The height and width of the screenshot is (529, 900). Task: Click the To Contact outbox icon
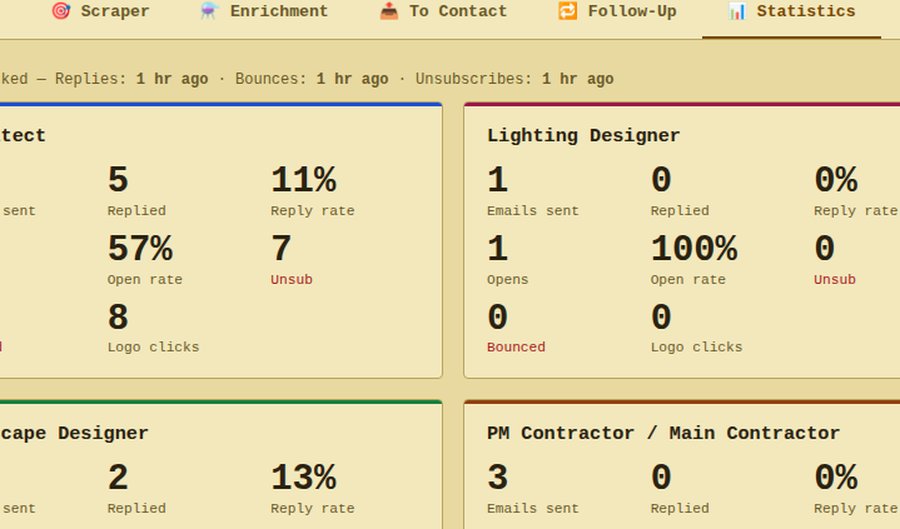click(389, 11)
